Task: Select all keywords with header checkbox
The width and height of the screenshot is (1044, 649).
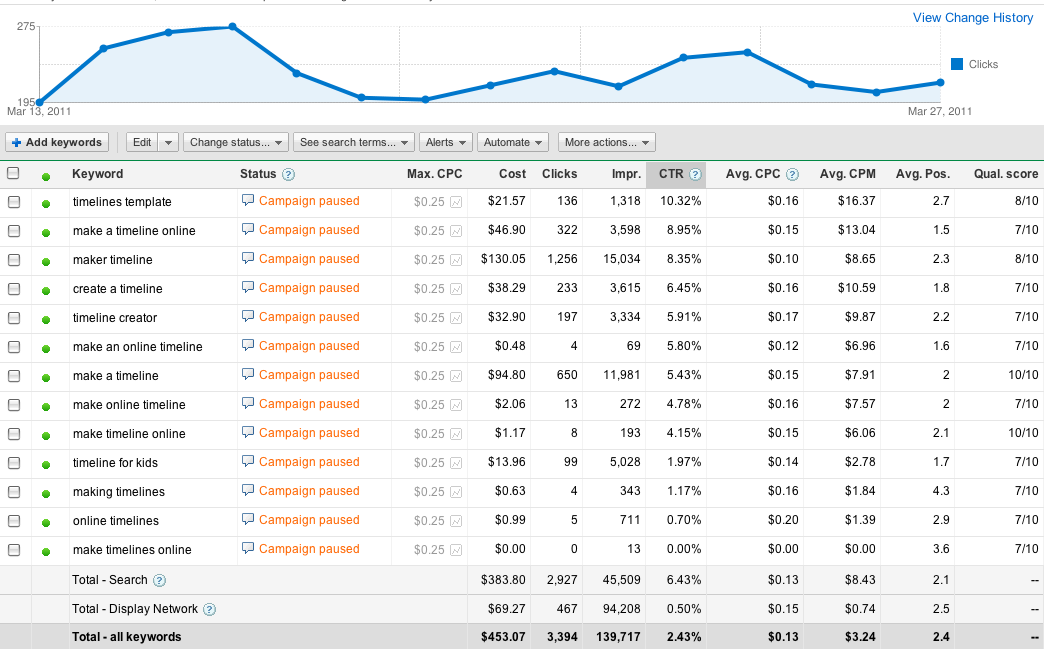Action: pyautogui.click(x=13, y=173)
